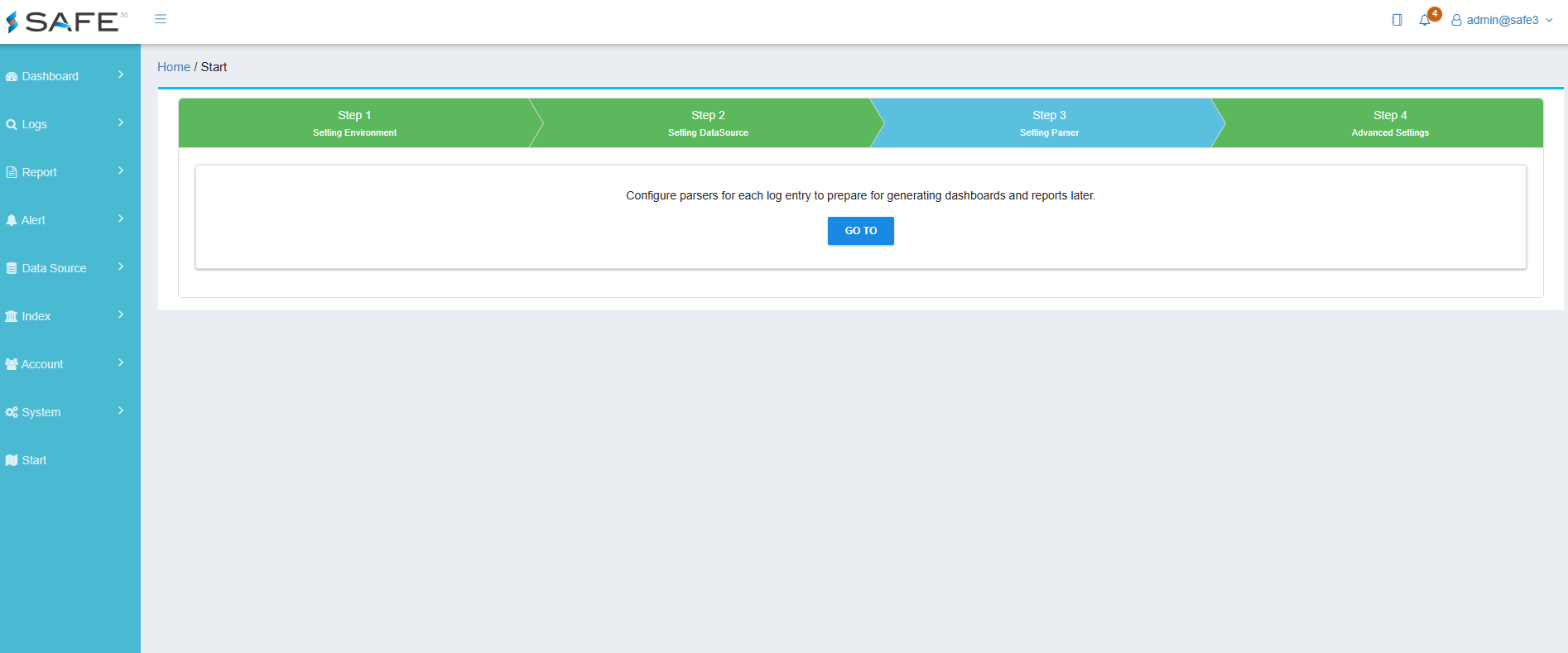The width and height of the screenshot is (1568, 653).
Task: Click the Account users icon
Action: click(12, 364)
